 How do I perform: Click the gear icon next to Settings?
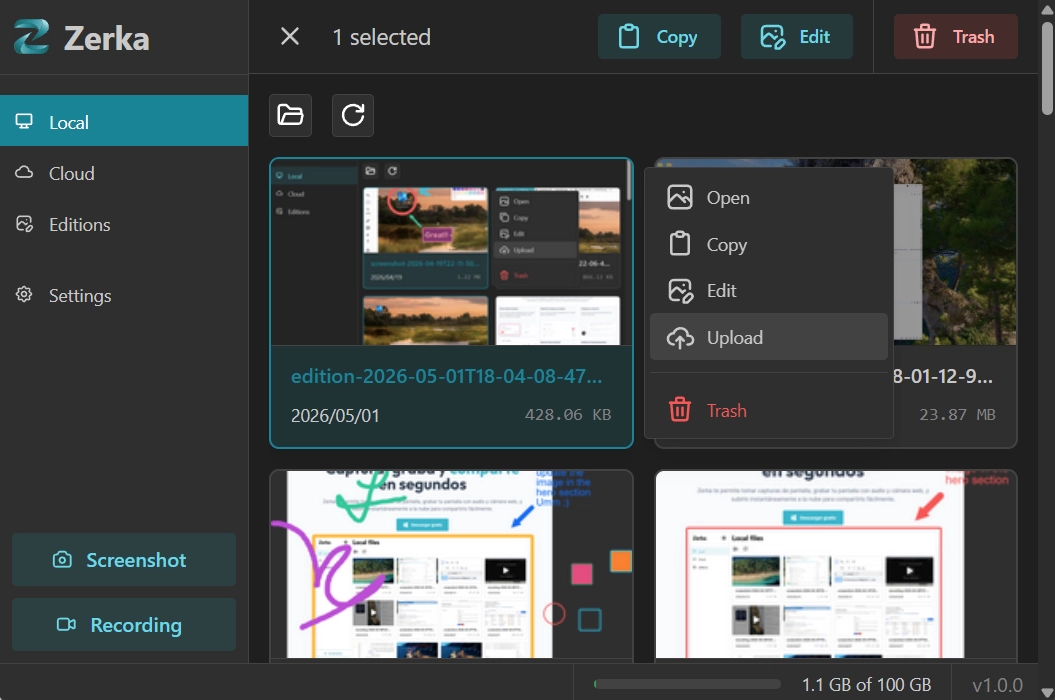tap(24, 295)
